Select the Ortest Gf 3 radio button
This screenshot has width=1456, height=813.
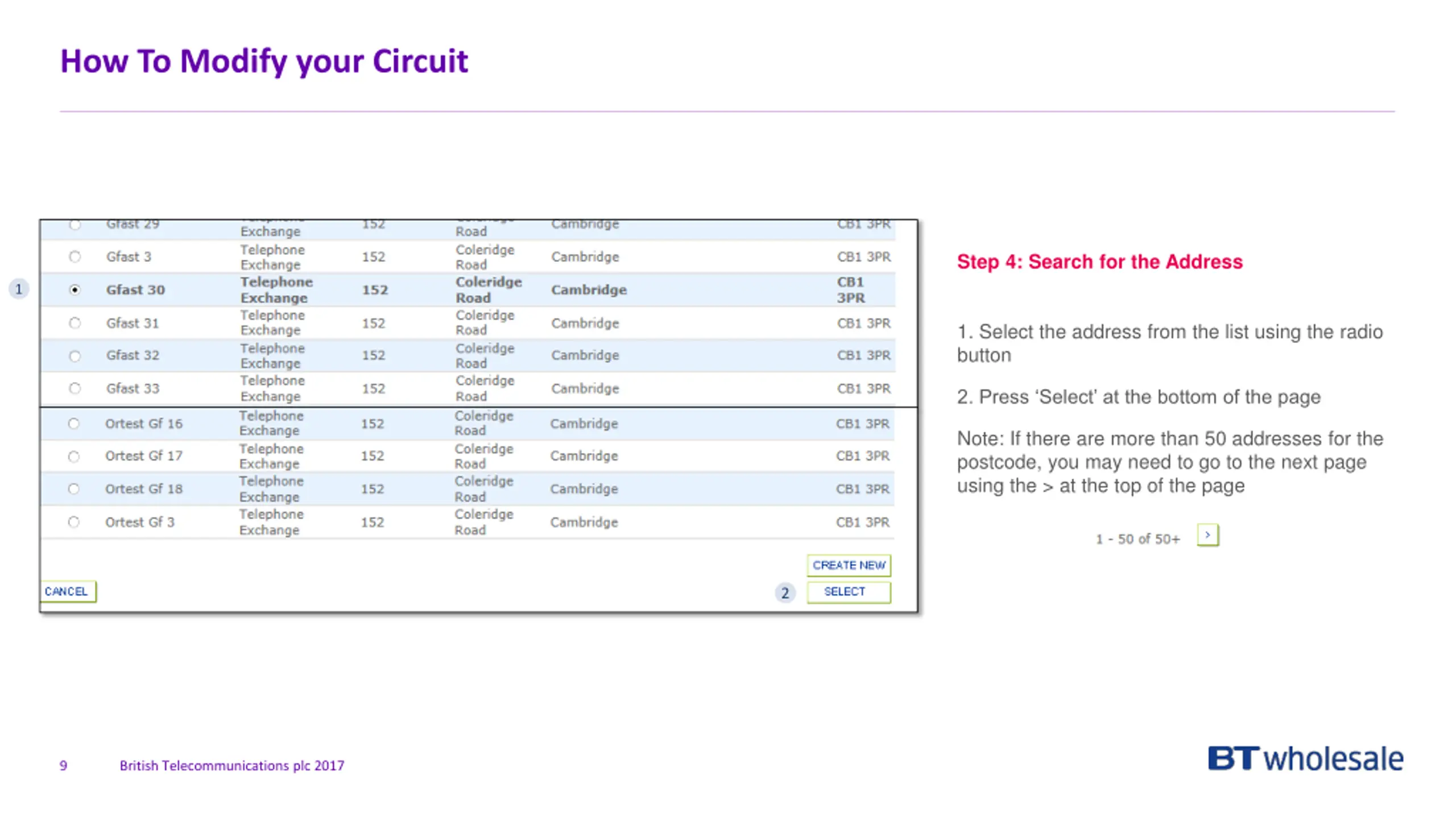coord(73,522)
